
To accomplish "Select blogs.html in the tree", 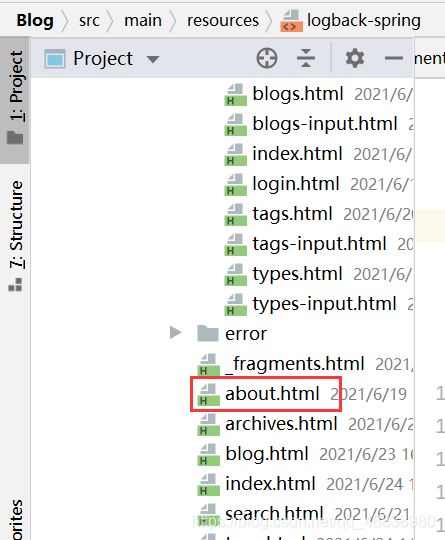I will (298, 94).
